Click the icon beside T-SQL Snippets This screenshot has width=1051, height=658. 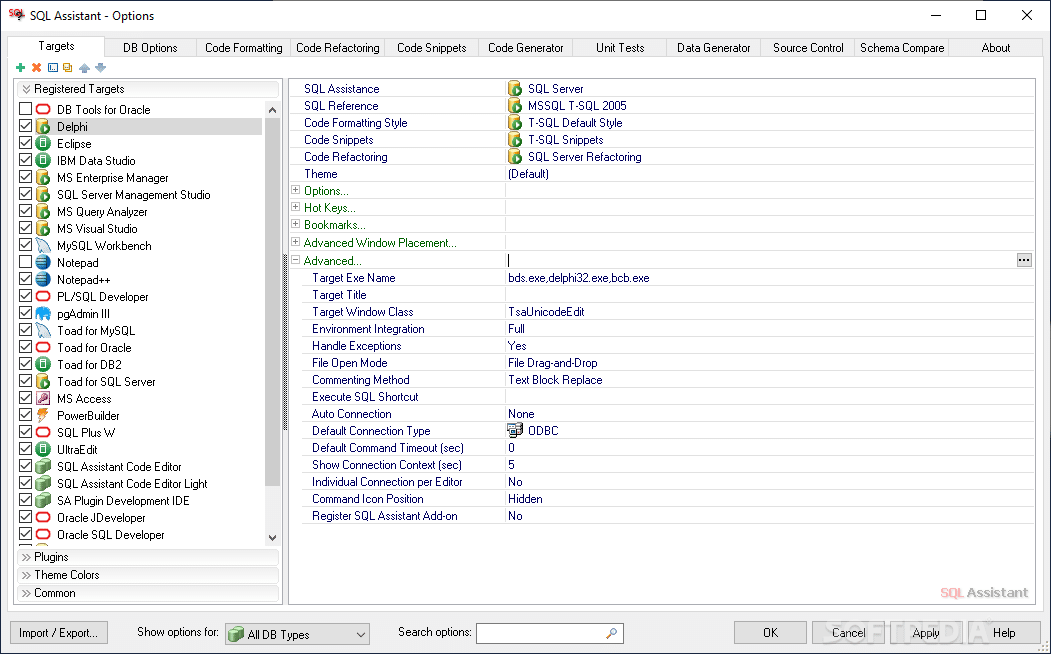(515, 139)
